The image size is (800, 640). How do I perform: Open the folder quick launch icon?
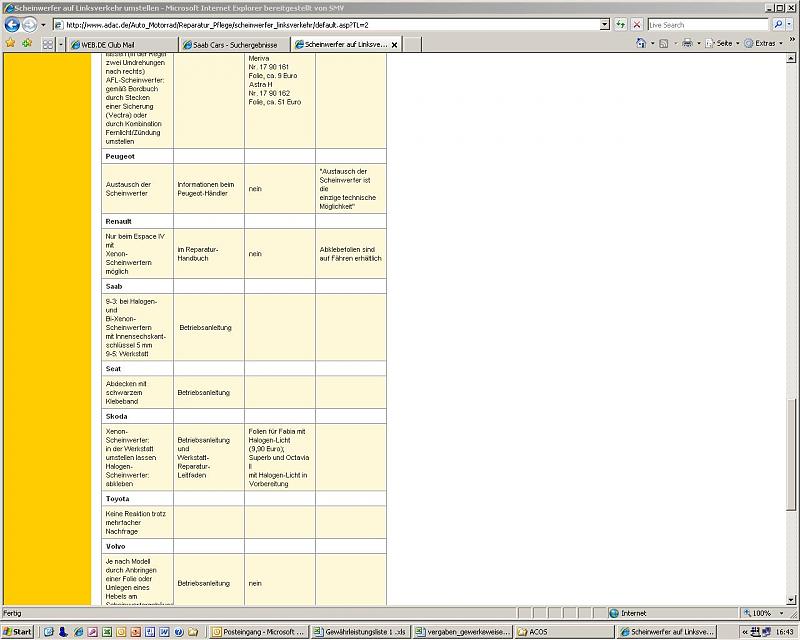[193, 632]
